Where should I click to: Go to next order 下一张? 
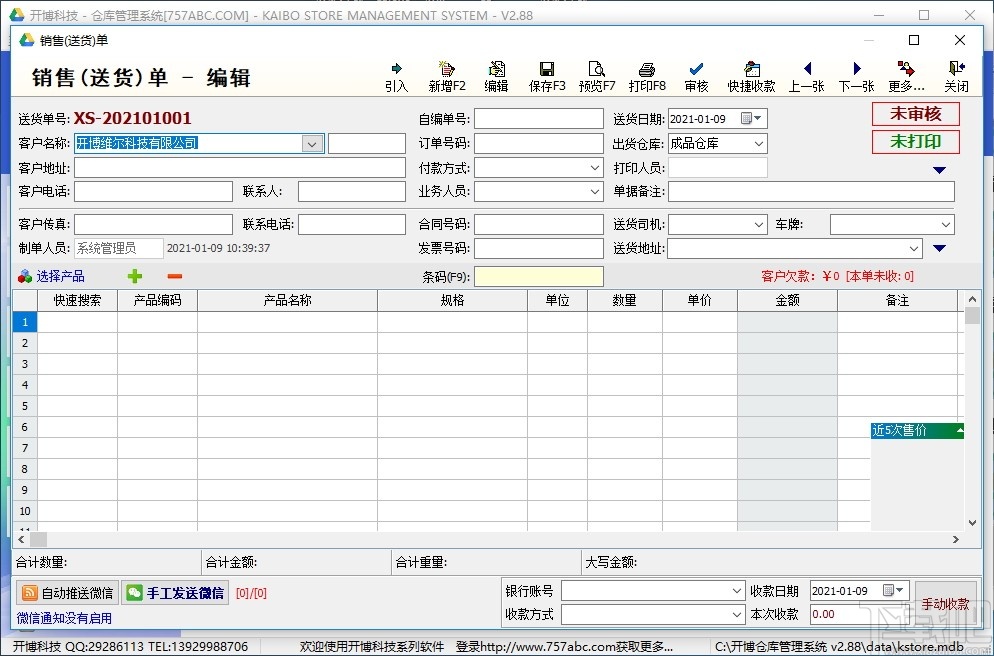point(856,77)
